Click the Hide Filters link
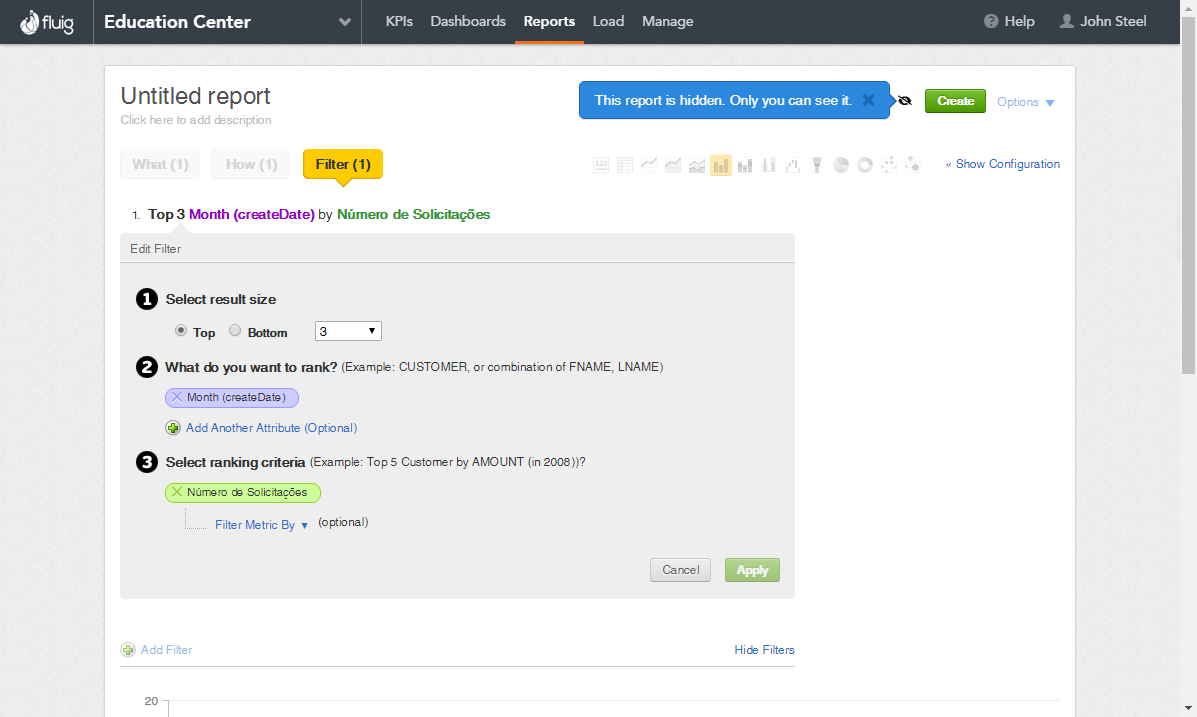The height and width of the screenshot is (717, 1197). pos(764,650)
